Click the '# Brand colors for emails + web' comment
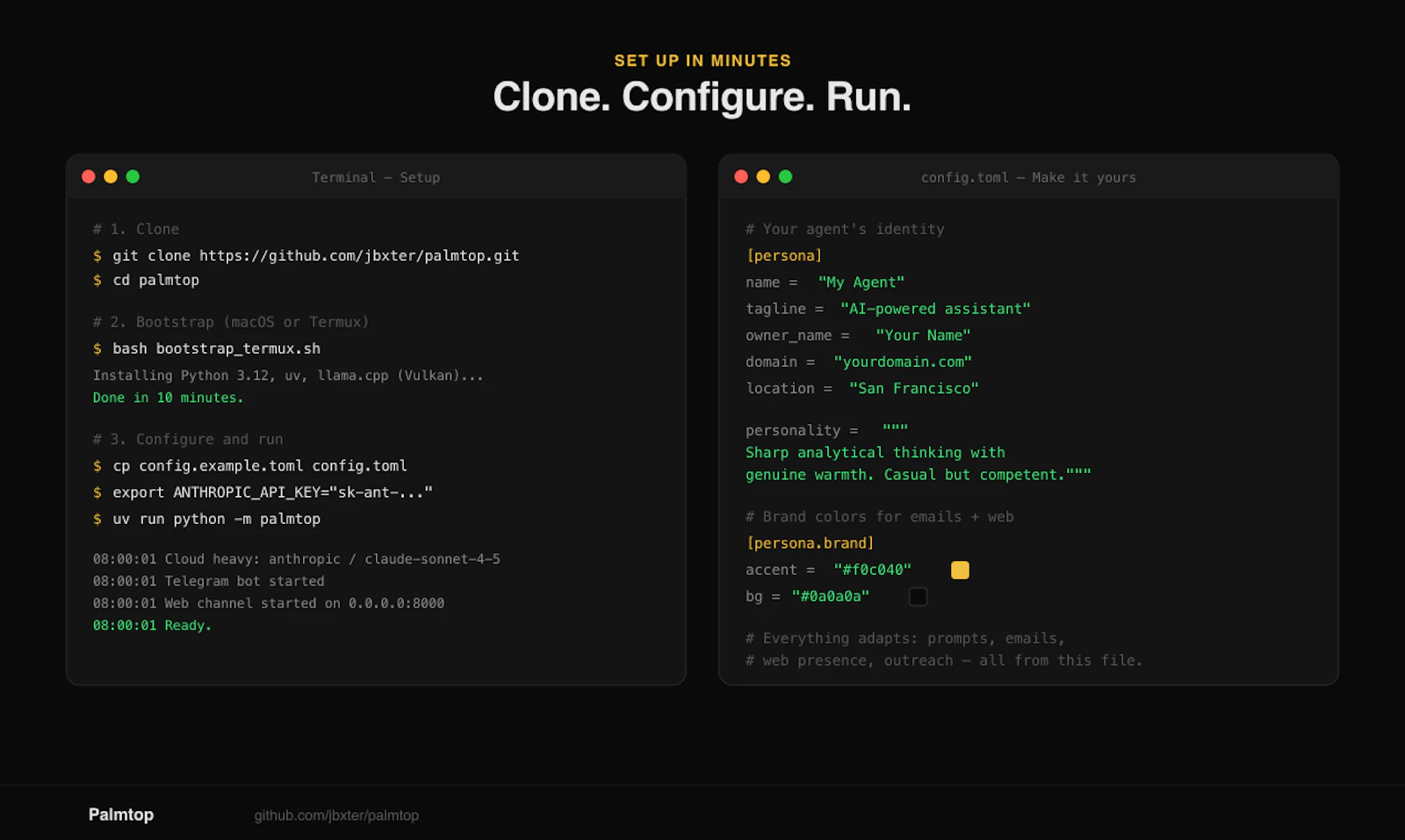Image resolution: width=1405 pixels, height=840 pixels. tap(879, 517)
